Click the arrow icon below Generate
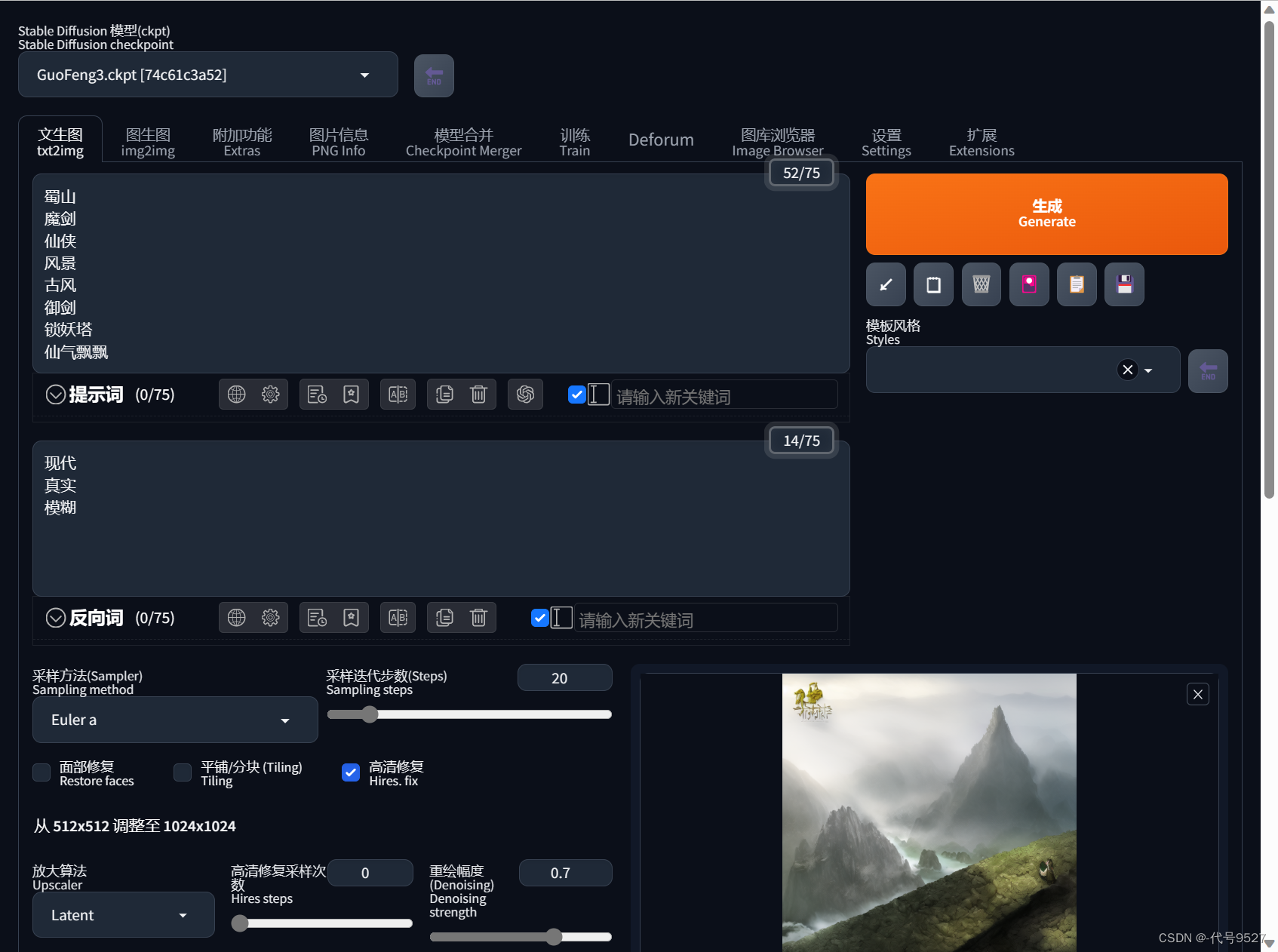 pyautogui.click(x=886, y=284)
